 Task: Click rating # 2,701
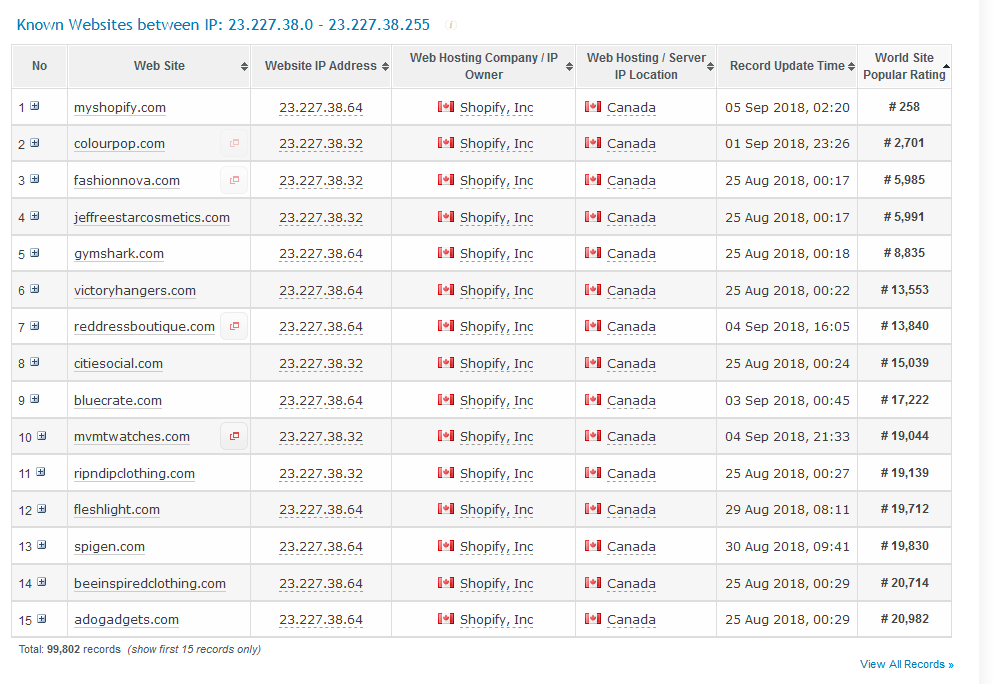point(904,143)
